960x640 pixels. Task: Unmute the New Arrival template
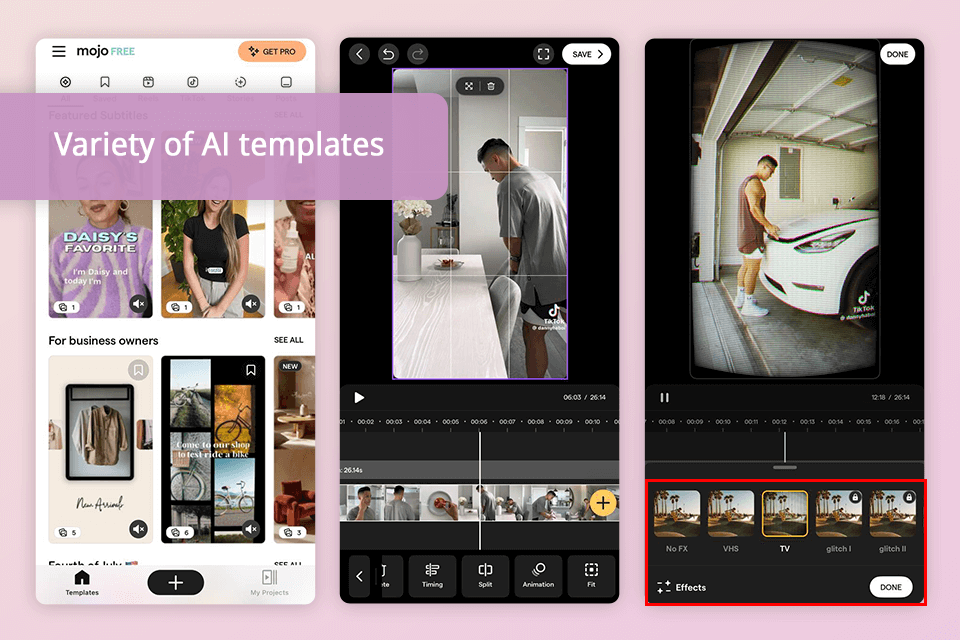139,529
